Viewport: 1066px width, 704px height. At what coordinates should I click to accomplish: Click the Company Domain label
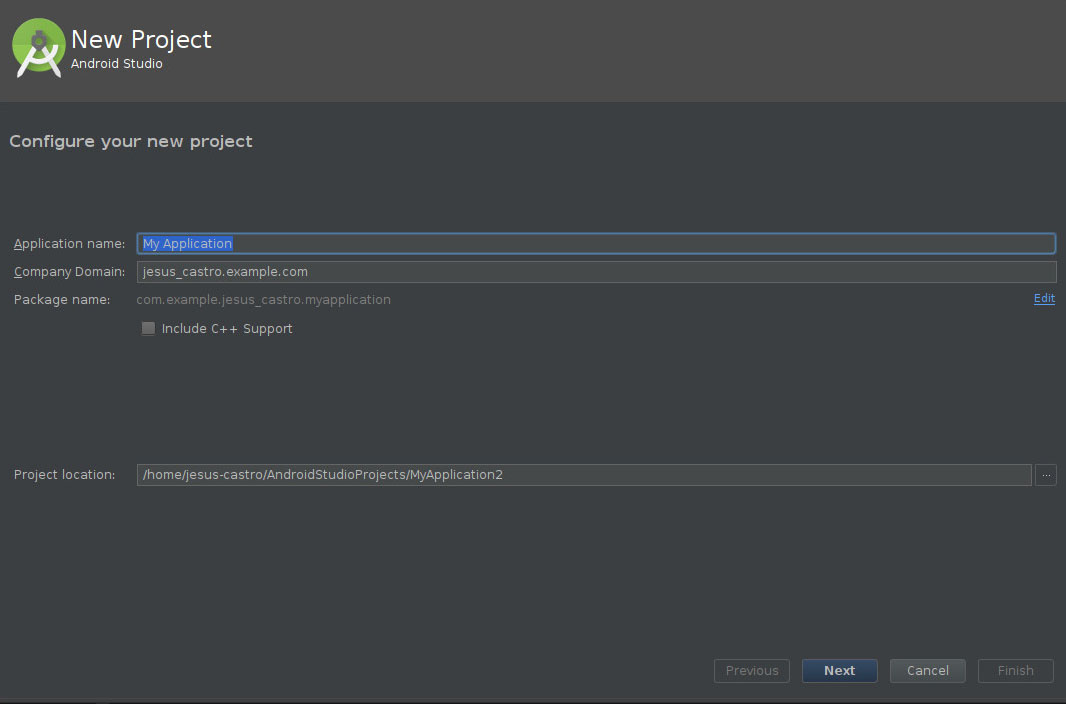[x=69, y=272]
